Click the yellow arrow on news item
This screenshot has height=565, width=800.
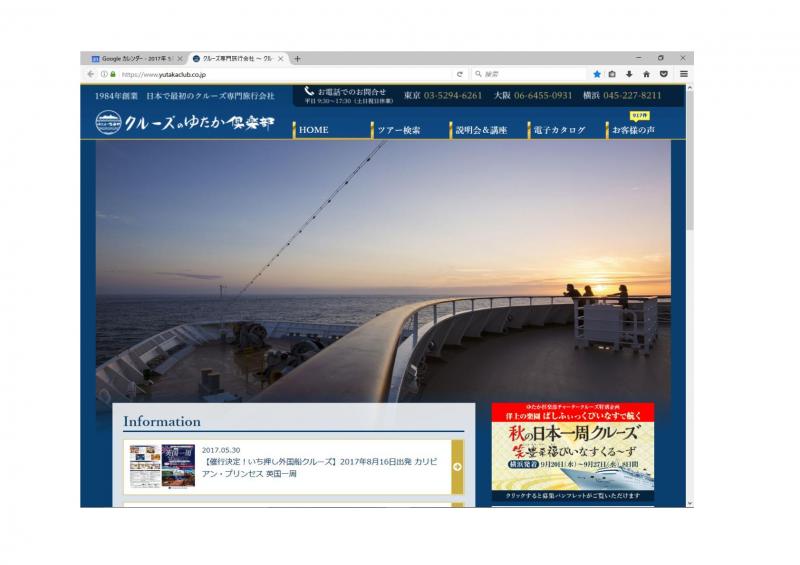[457, 467]
